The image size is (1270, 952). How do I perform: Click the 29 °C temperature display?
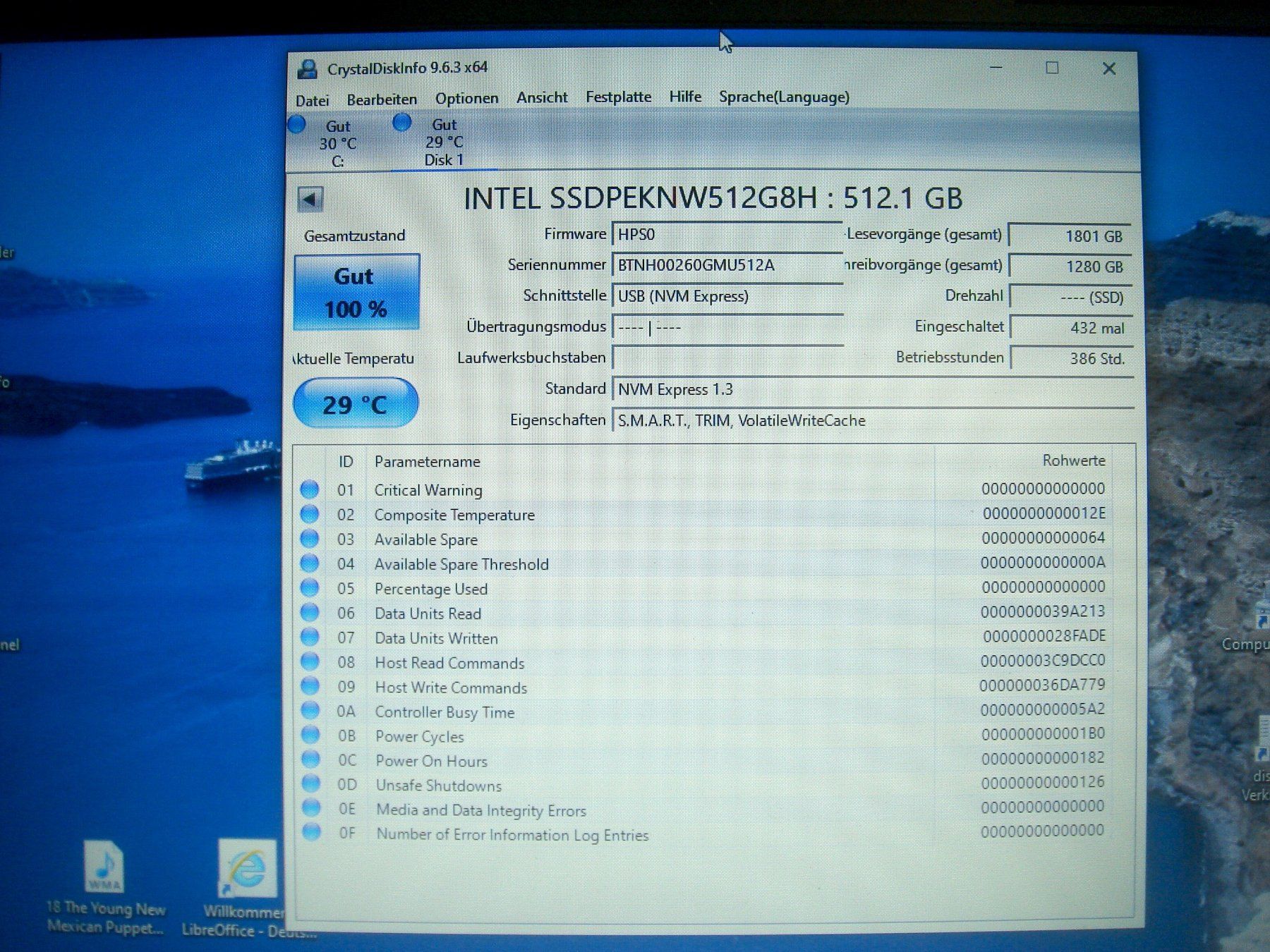click(x=356, y=403)
